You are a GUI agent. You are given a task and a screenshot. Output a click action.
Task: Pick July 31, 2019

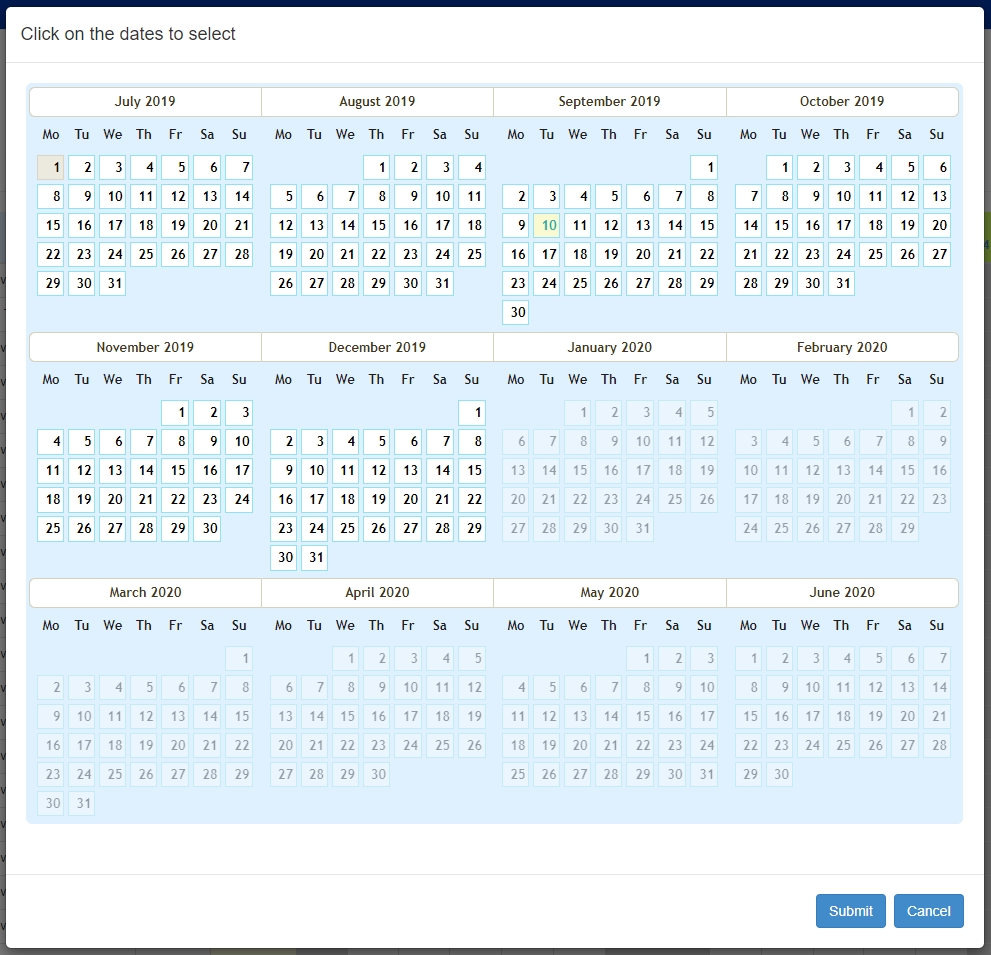pyautogui.click(x=112, y=283)
